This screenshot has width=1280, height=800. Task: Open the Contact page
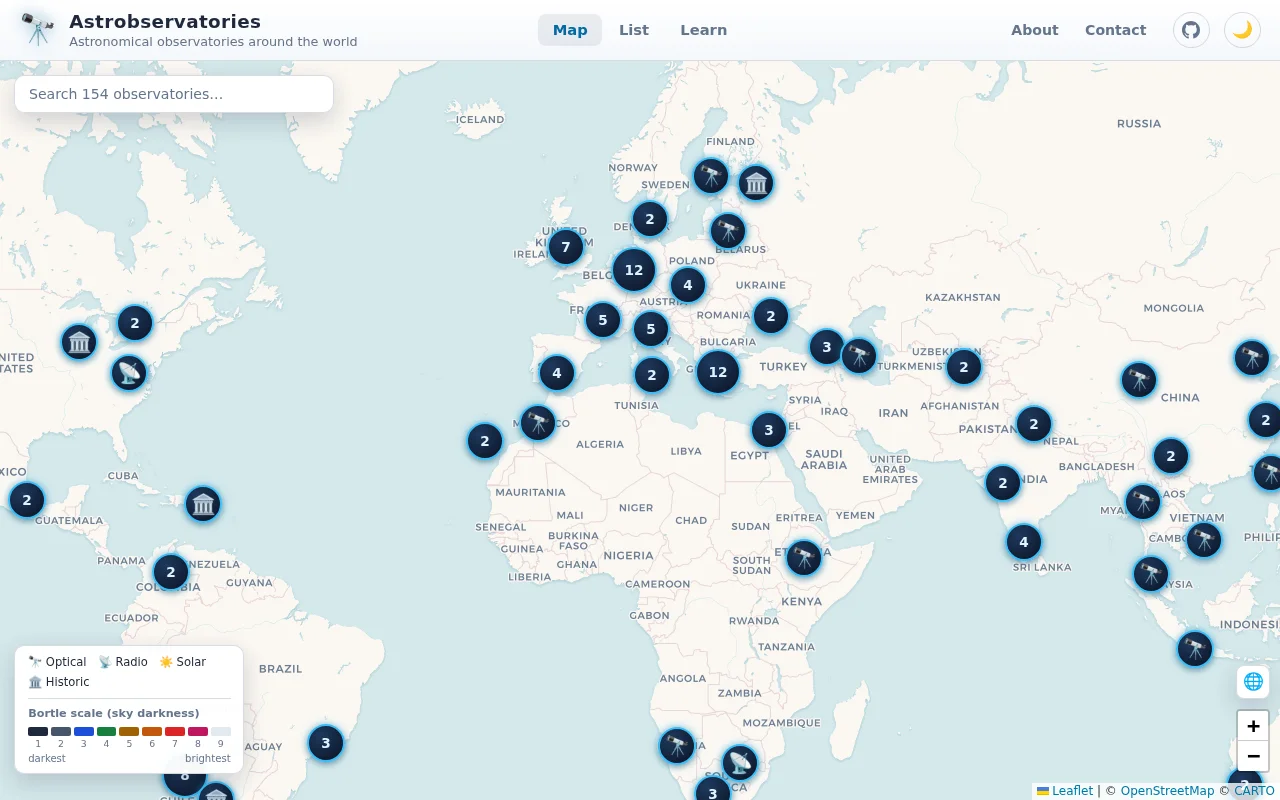(1115, 30)
